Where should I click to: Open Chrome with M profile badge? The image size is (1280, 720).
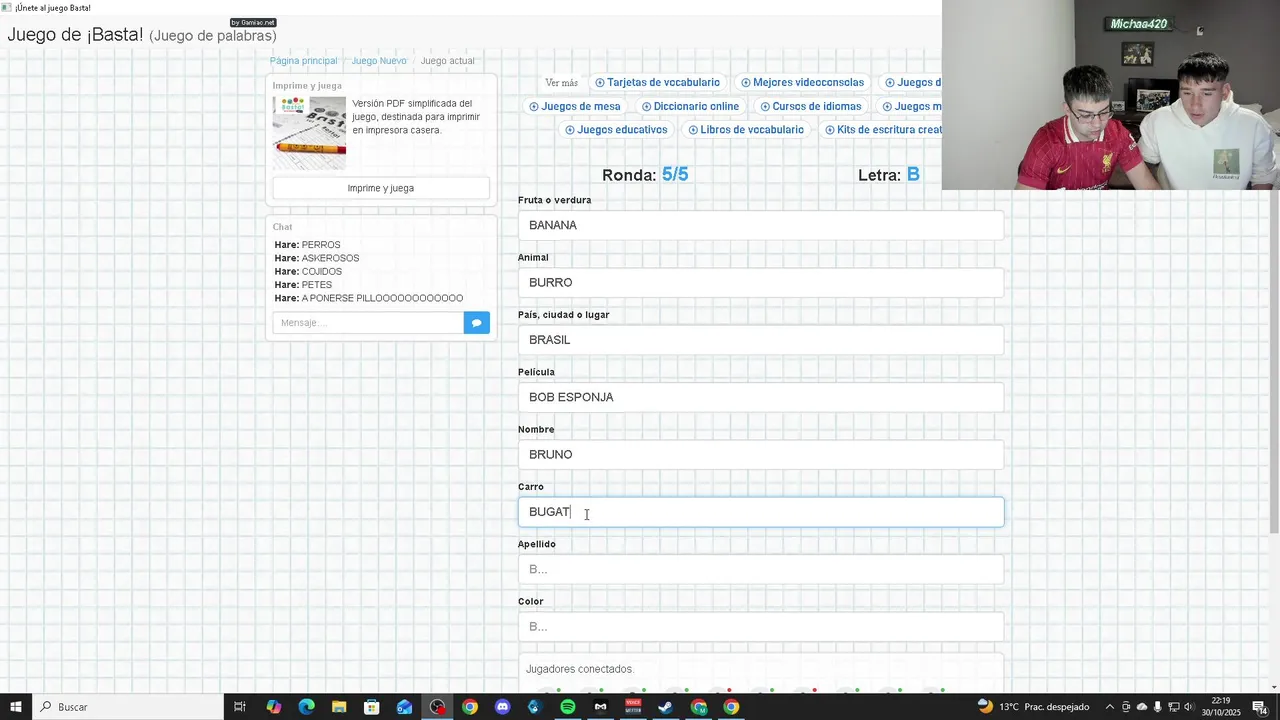tap(699, 707)
